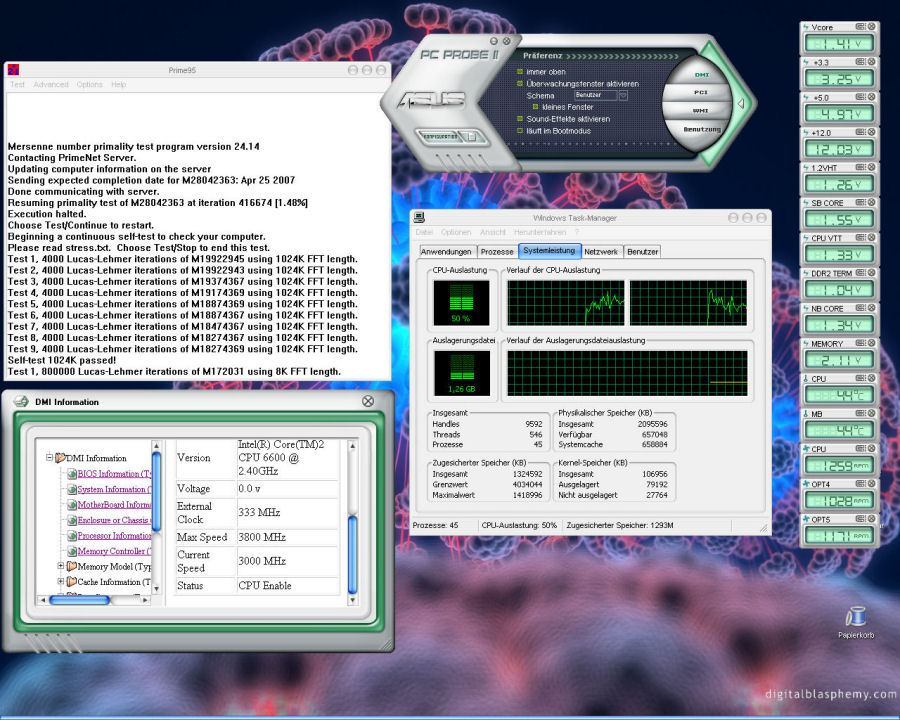Click the printer icon in DMI Information title
Viewport: 900px width, 720px height.
pyautogui.click(x=21, y=401)
